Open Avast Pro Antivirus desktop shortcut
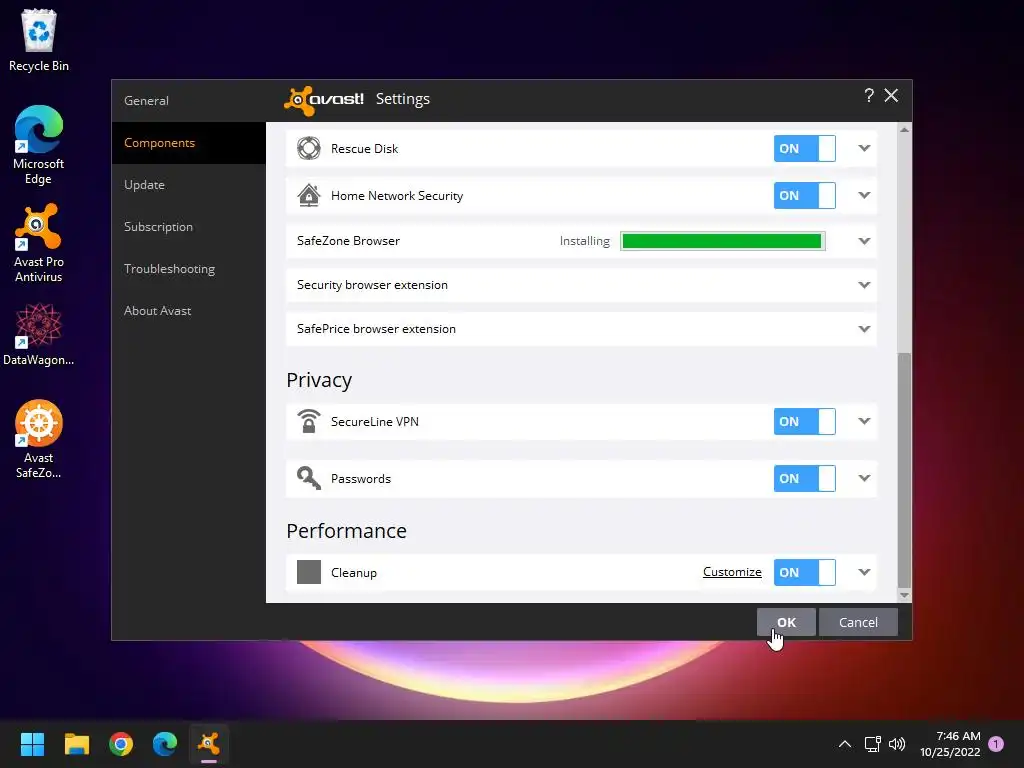The image size is (1024, 768). pos(39,243)
